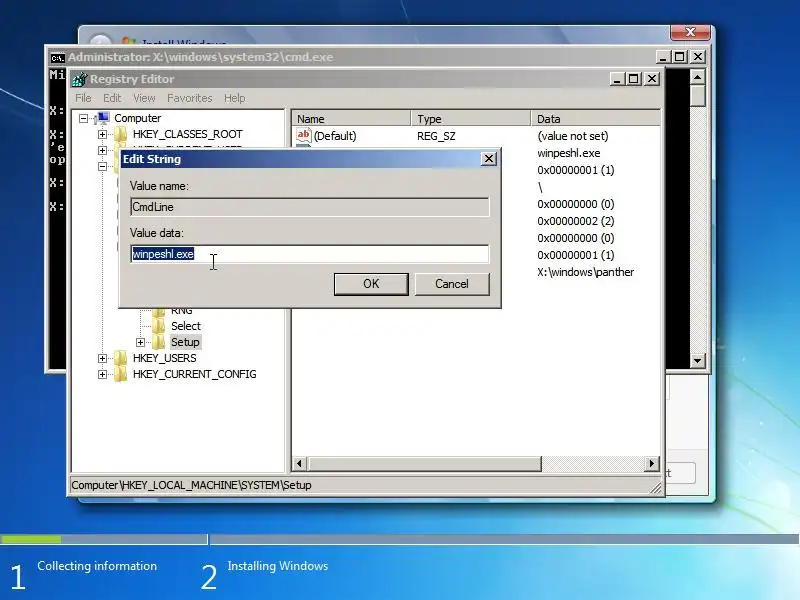
Task: Open the View menu in Registry Editor
Action: coord(144,98)
